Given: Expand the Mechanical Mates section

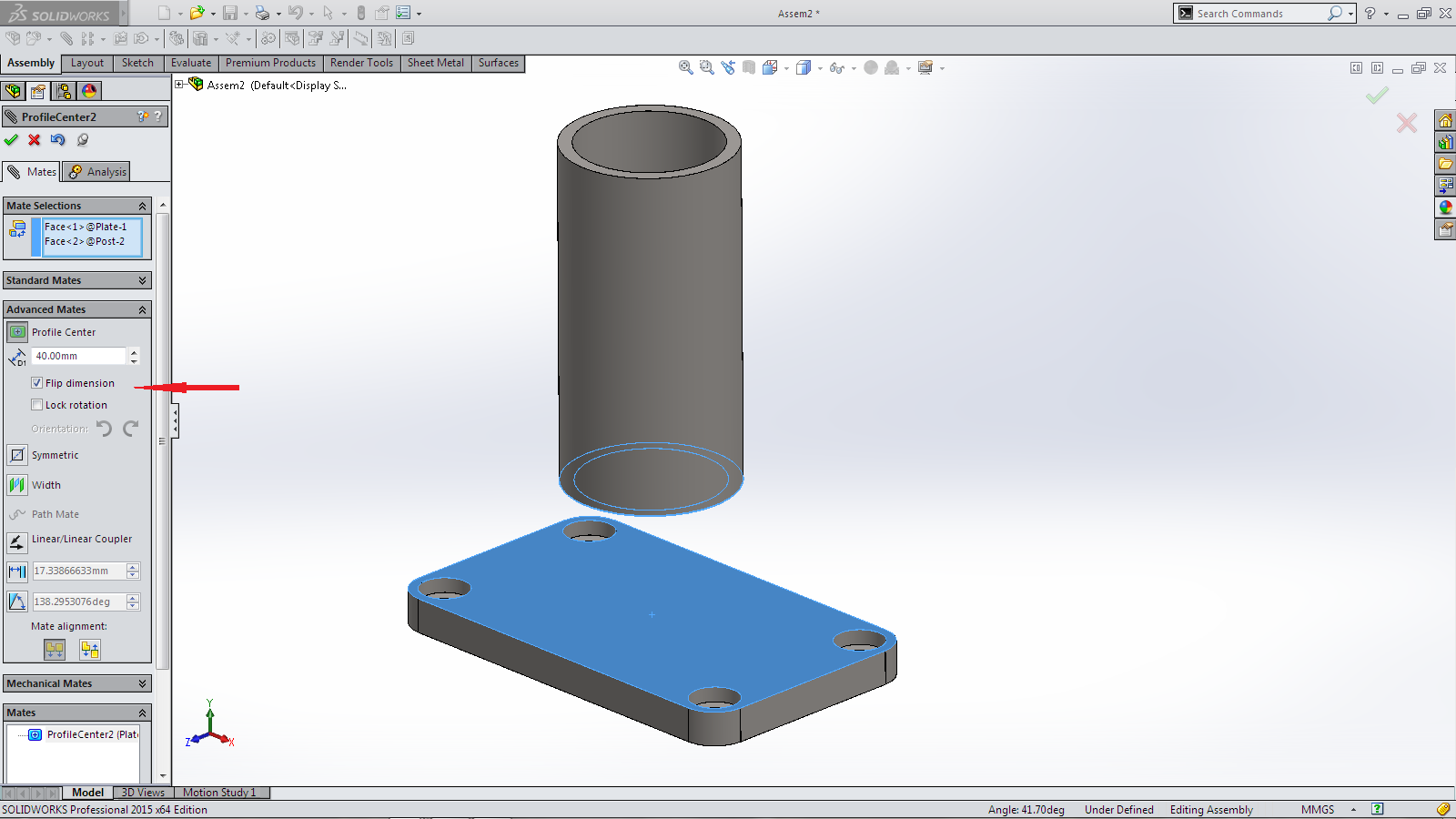Looking at the screenshot, I should pyautogui.click(x=142, y=683).
